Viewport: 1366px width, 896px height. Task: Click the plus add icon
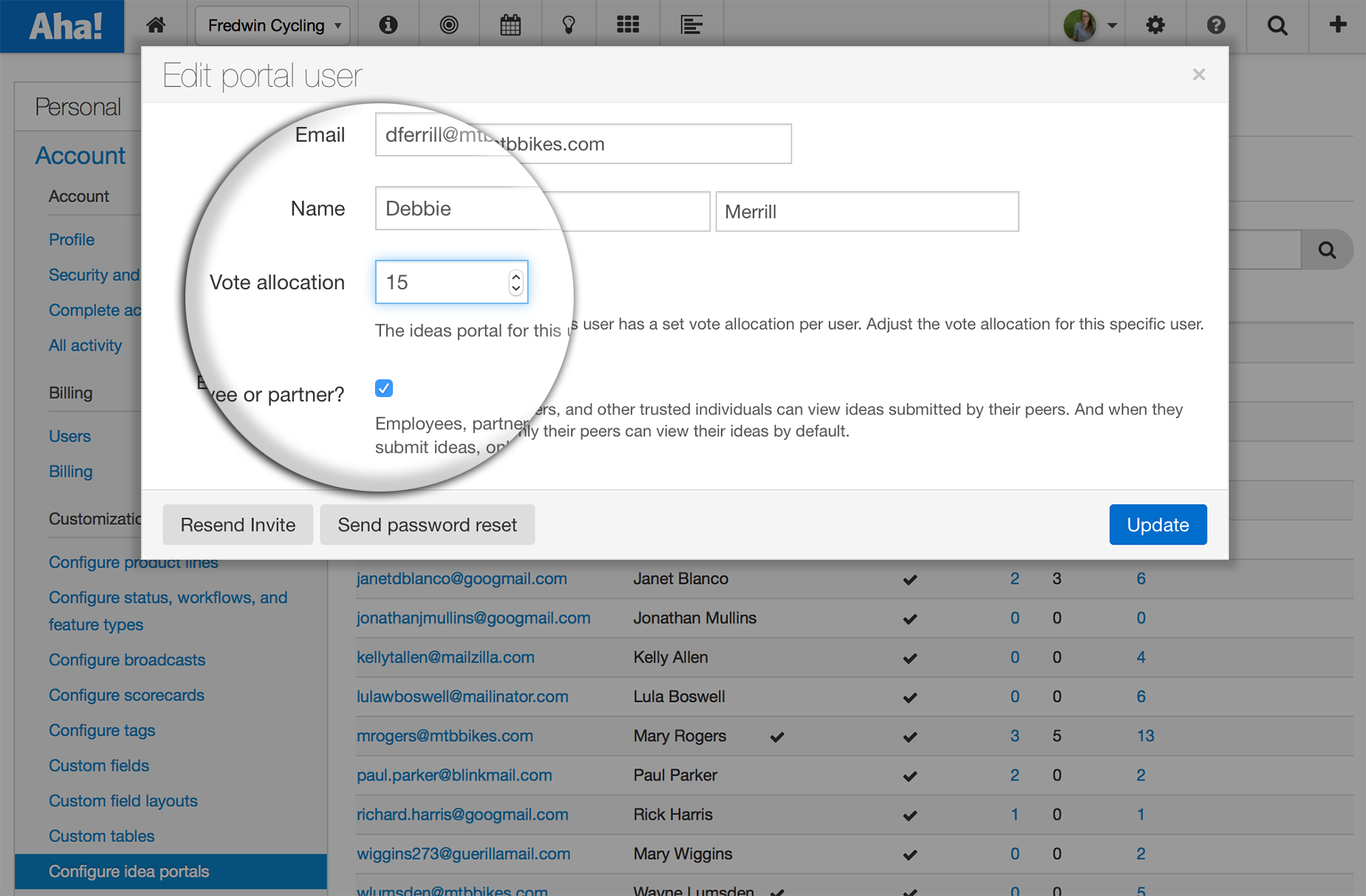pos(1338,24)
